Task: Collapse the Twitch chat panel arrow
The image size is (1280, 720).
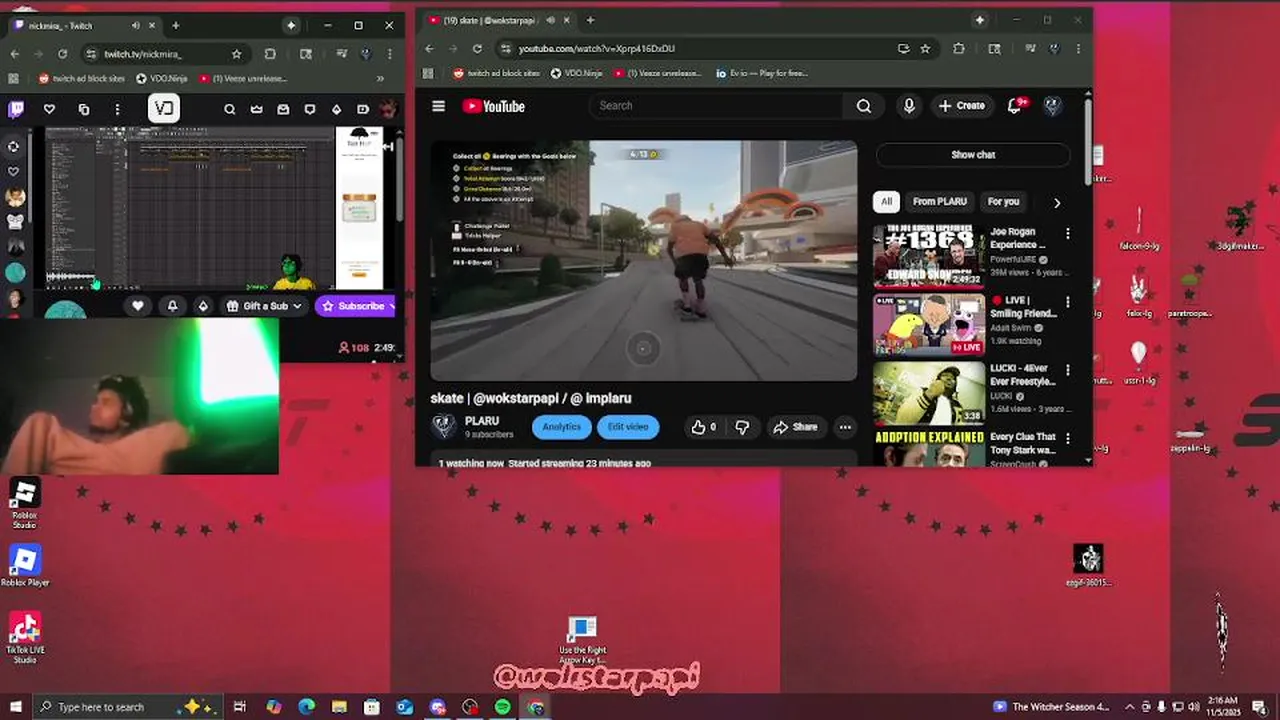Action: (389, 146)
